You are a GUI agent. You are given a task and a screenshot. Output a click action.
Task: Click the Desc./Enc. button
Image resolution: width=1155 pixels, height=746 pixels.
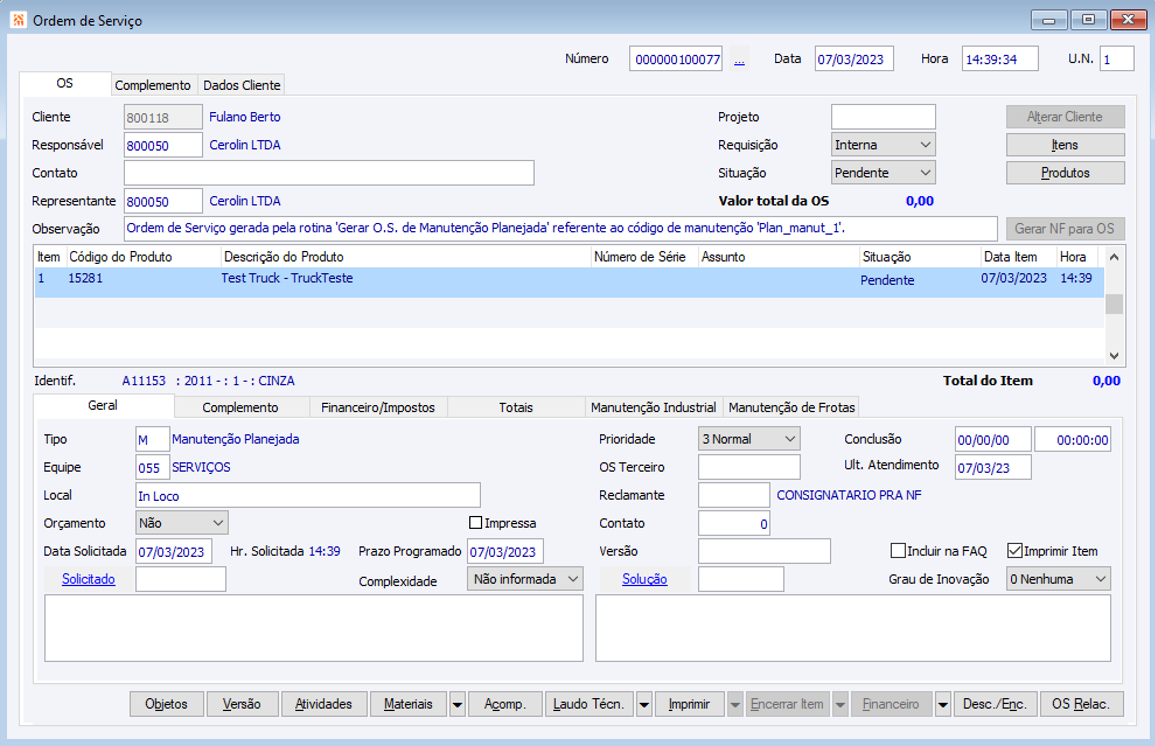click(x=994, y=704)
